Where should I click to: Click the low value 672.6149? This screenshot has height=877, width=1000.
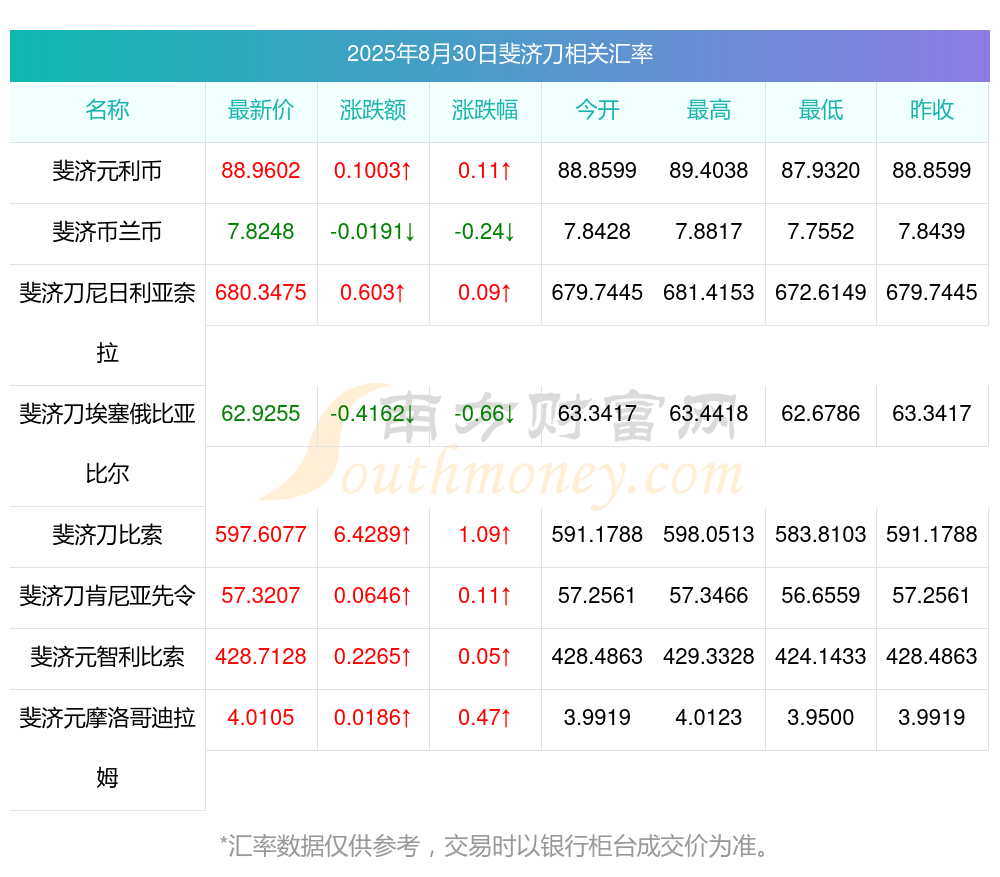point(821,292)
